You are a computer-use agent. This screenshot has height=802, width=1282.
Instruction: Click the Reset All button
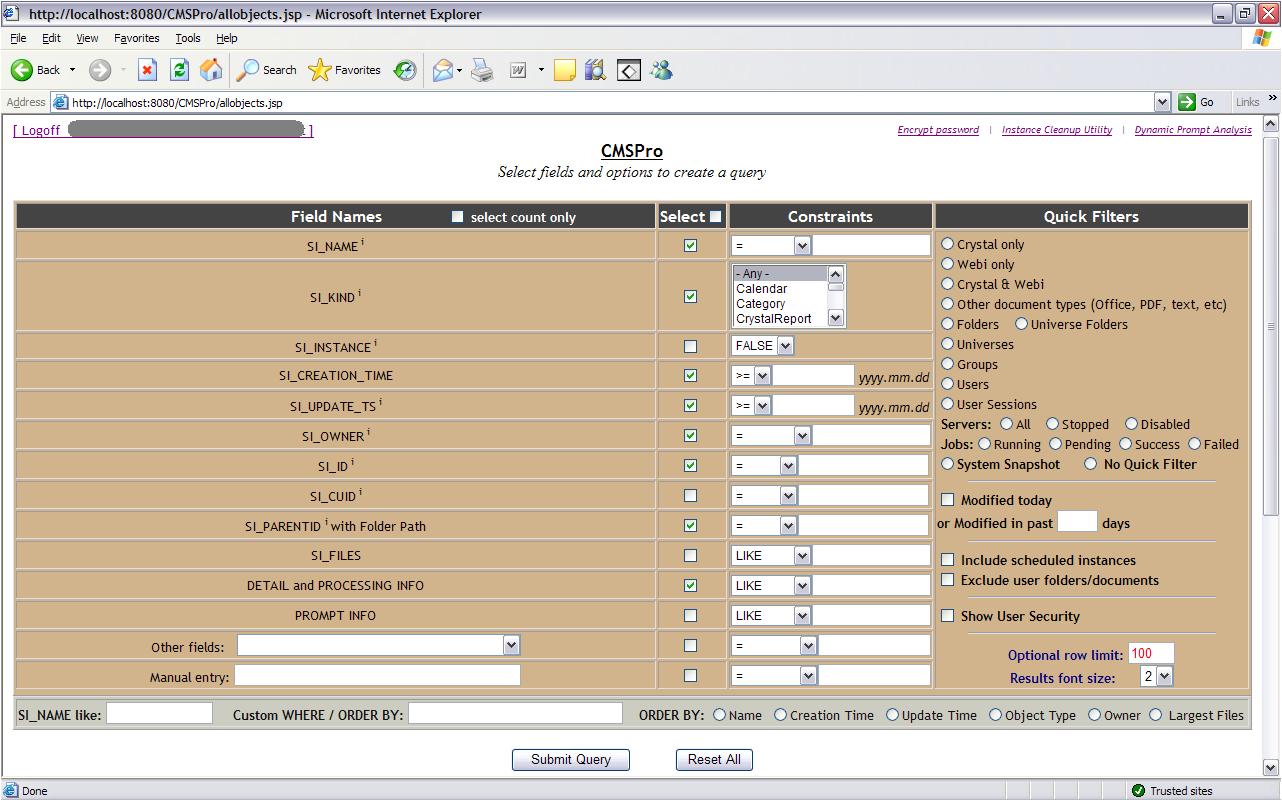click(714, 760)
